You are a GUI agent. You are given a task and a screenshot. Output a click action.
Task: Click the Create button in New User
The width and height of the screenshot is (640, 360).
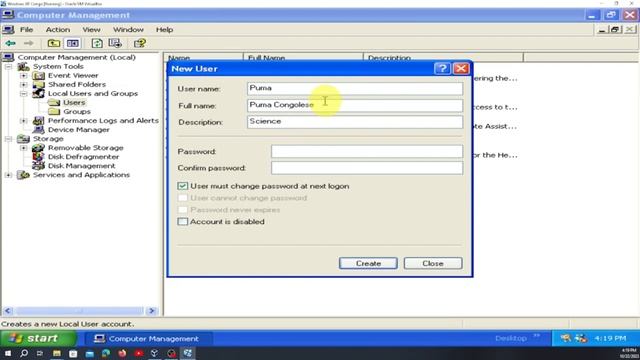[368, 263]
